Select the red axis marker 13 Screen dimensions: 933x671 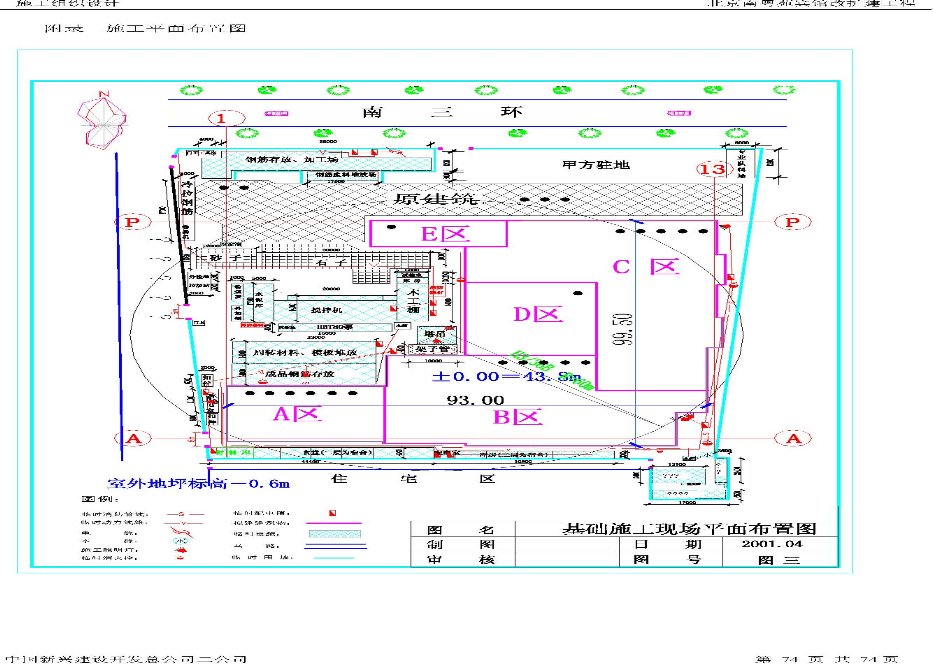point(711,169)
